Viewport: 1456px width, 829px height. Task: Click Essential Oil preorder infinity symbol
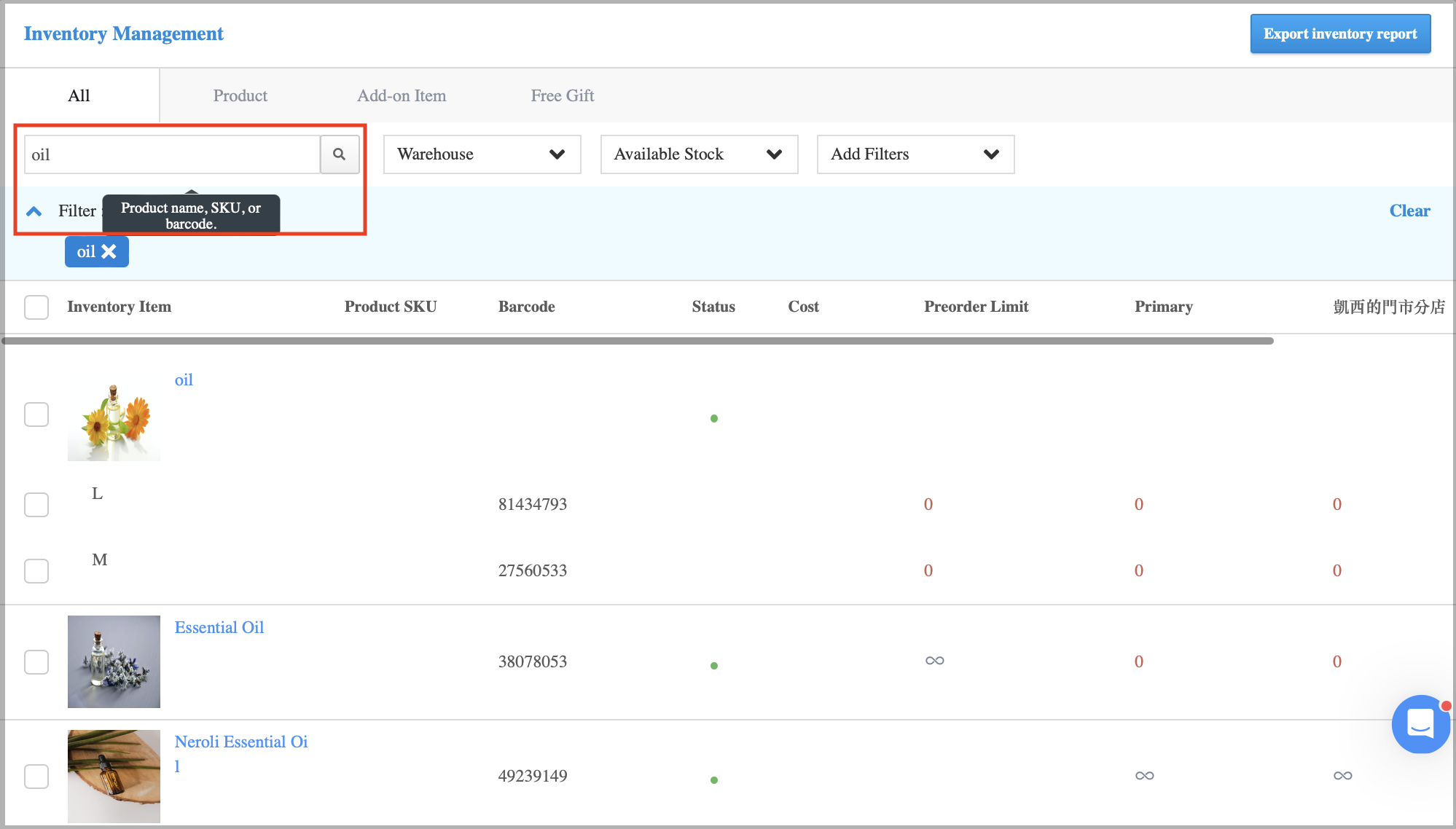[x=935, y=661]
